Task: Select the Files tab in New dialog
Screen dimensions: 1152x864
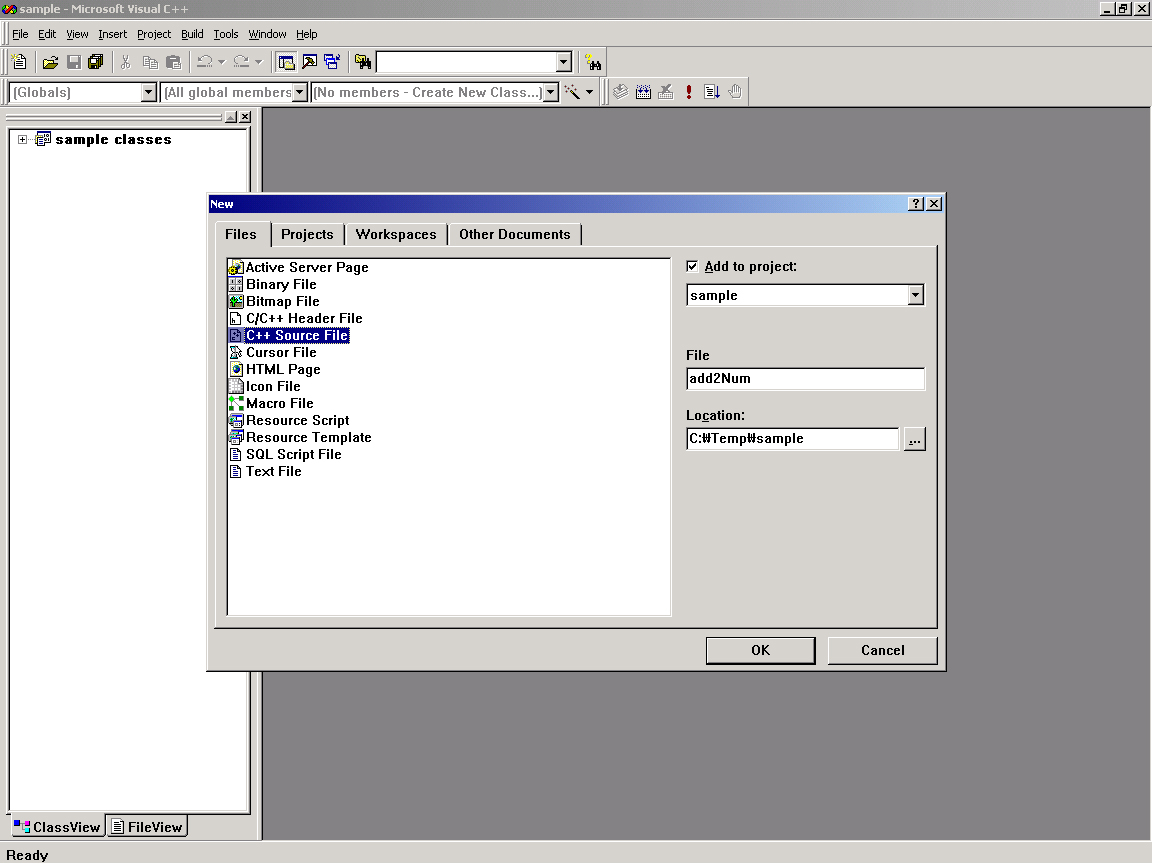Action: coord(241,234)
